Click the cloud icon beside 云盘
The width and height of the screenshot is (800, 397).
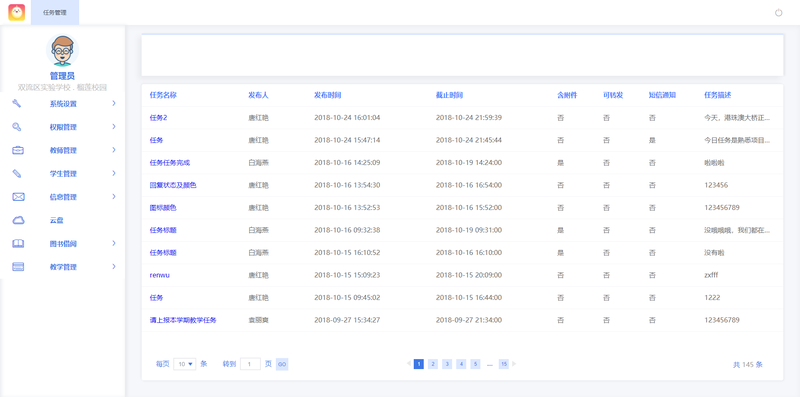click(x=18, y=220)
